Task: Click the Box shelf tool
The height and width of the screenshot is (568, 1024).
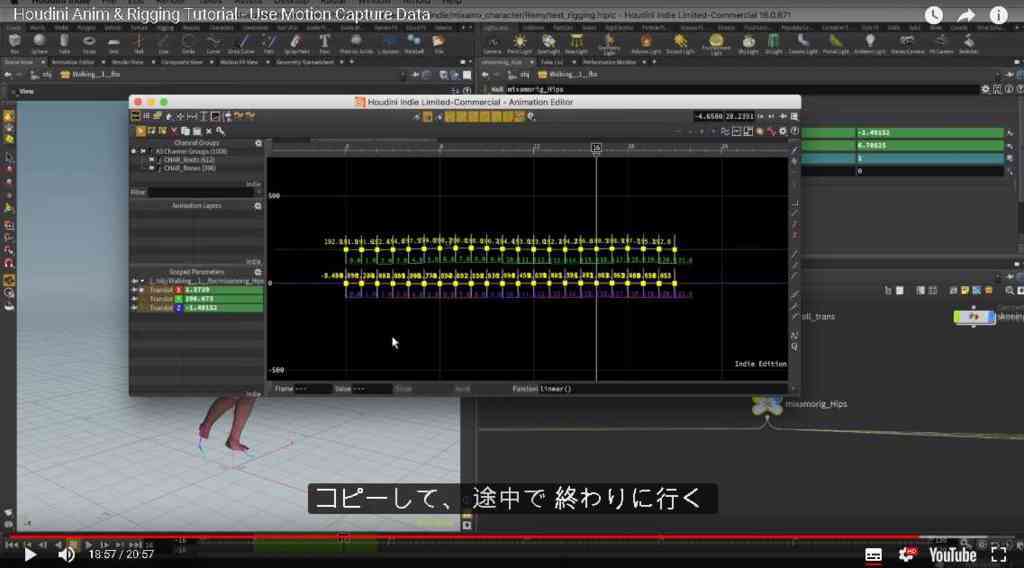Action: tap(14, 44)
